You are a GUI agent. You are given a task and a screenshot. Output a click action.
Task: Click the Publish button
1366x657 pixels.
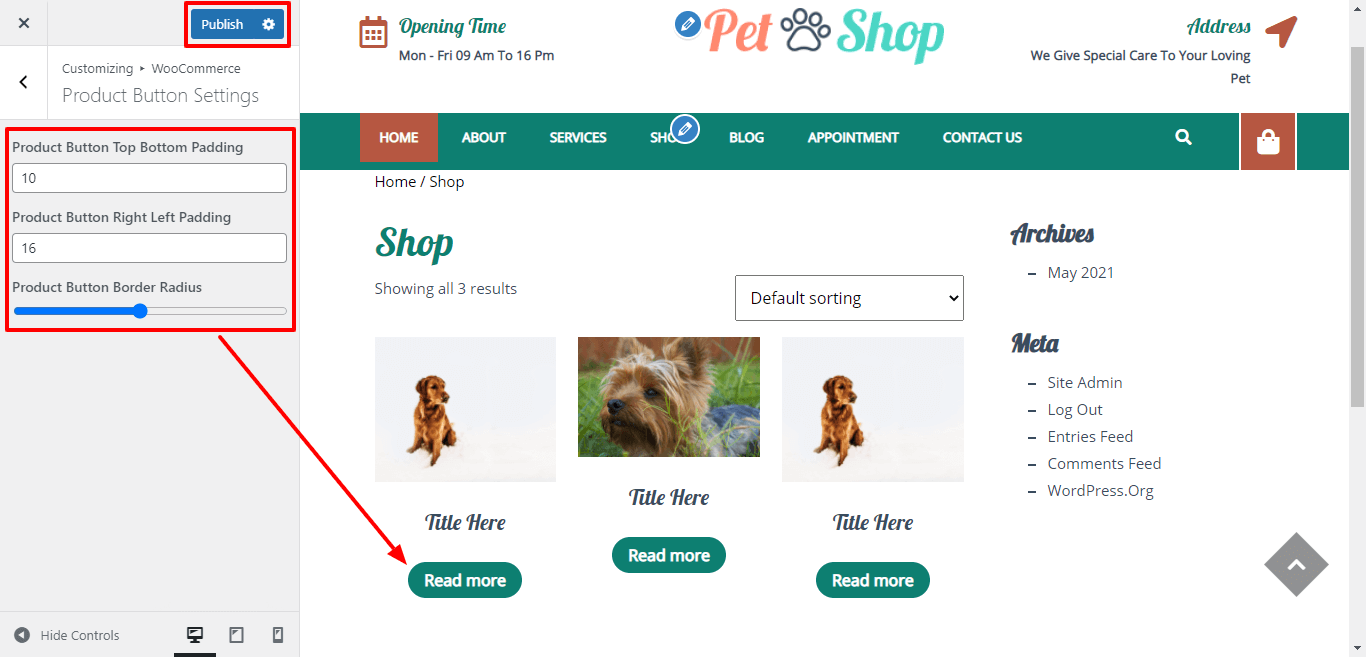click(x=222, y=24)
